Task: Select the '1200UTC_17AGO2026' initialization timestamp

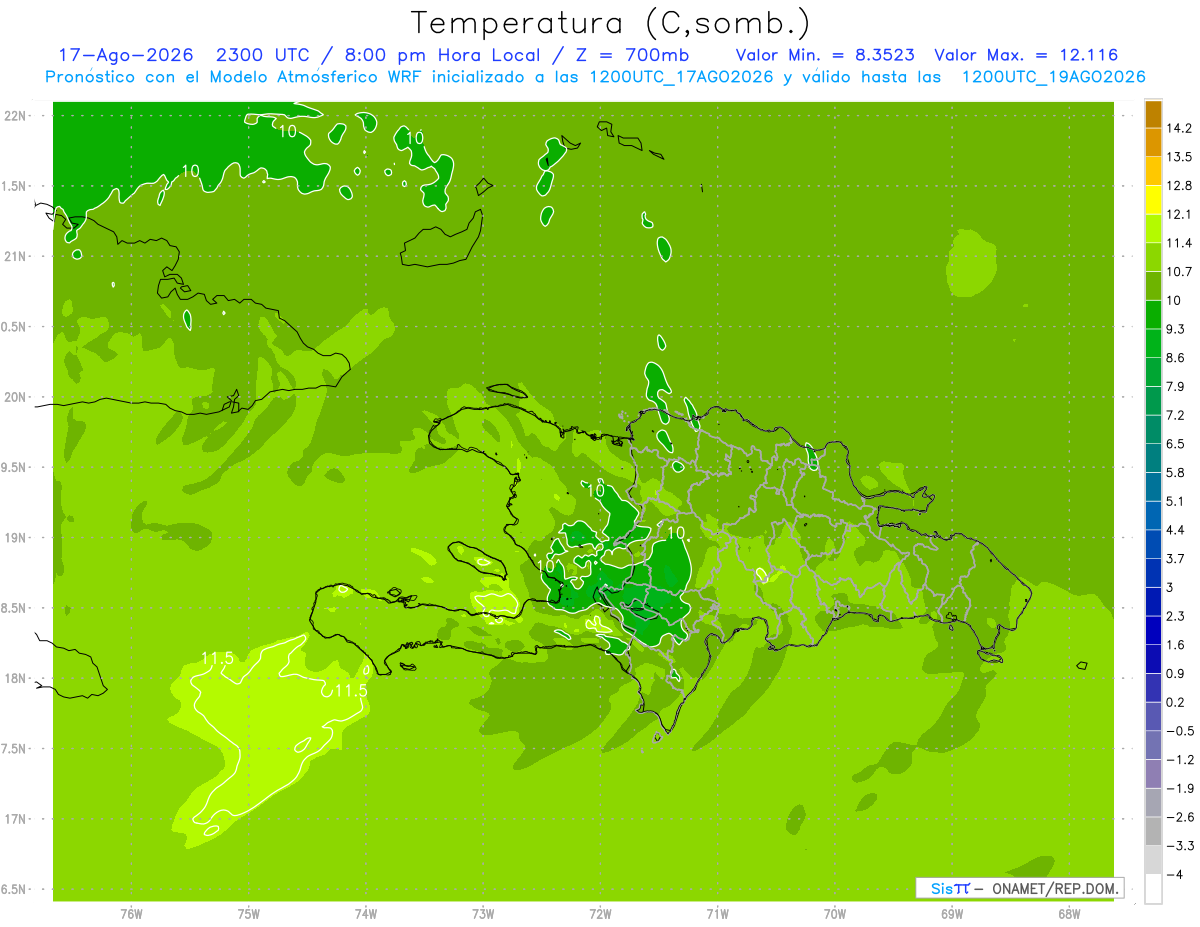Action: pos(680,77)
